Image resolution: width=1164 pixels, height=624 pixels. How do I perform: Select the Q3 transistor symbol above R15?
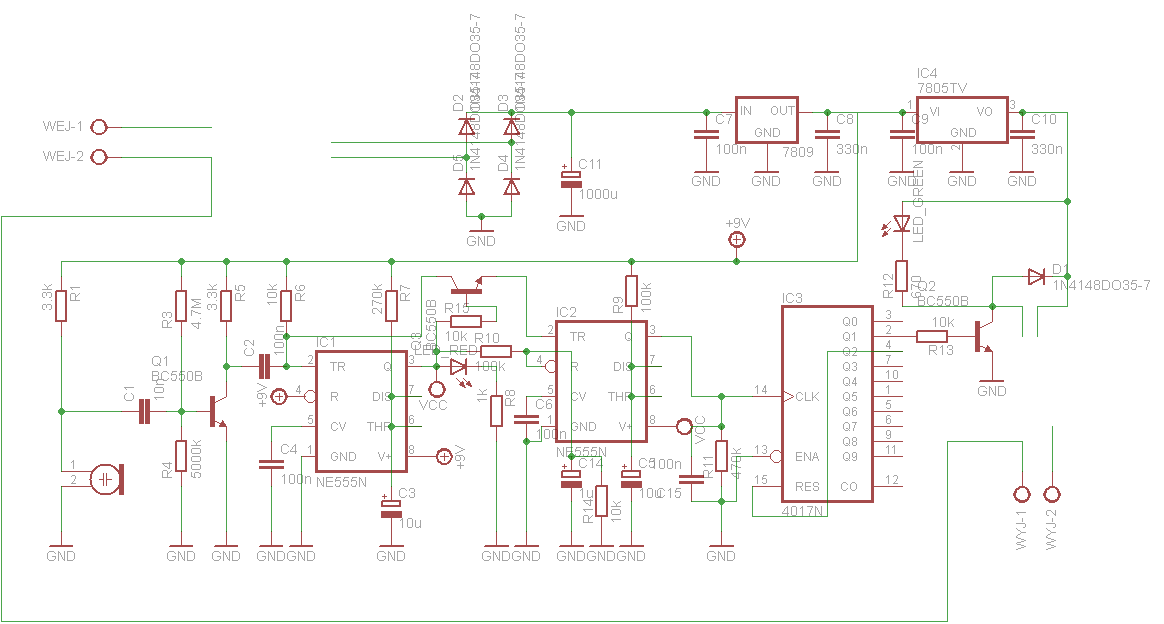[x=466, y=285]
